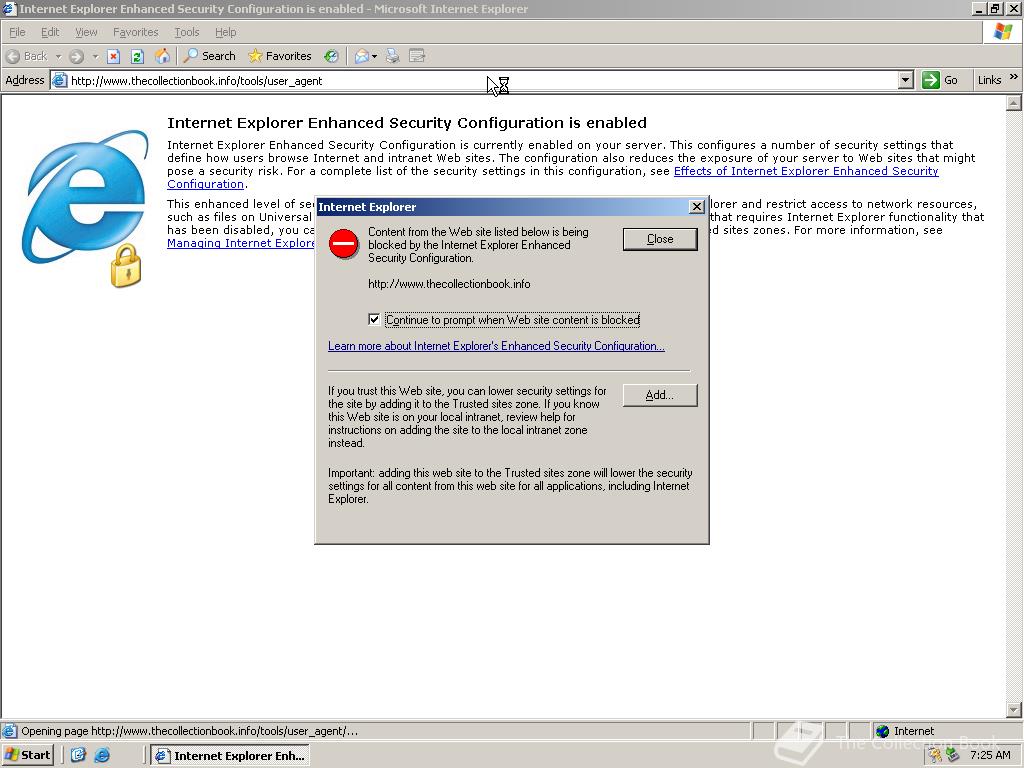Click the large Internet Explorer logo image
Image resolution: width=1024 pixels, height=768 pixels.
[85, 208]
